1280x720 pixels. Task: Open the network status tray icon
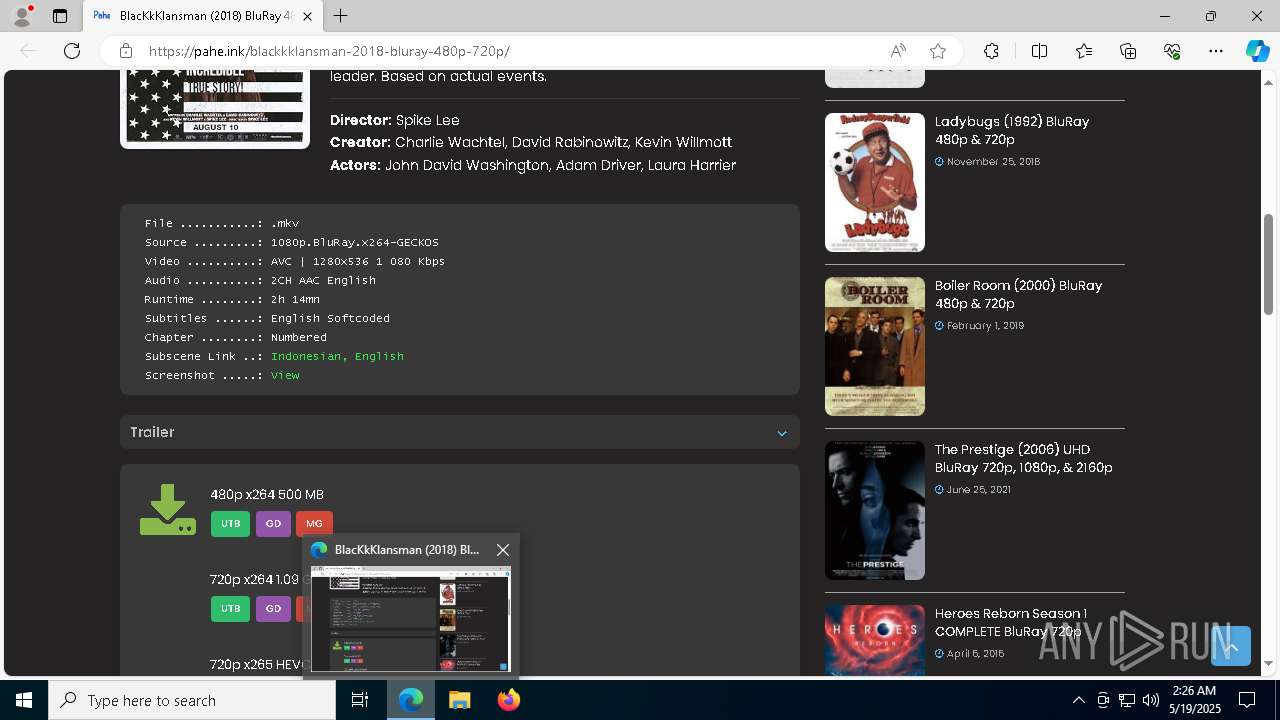tap(1127, 700)
